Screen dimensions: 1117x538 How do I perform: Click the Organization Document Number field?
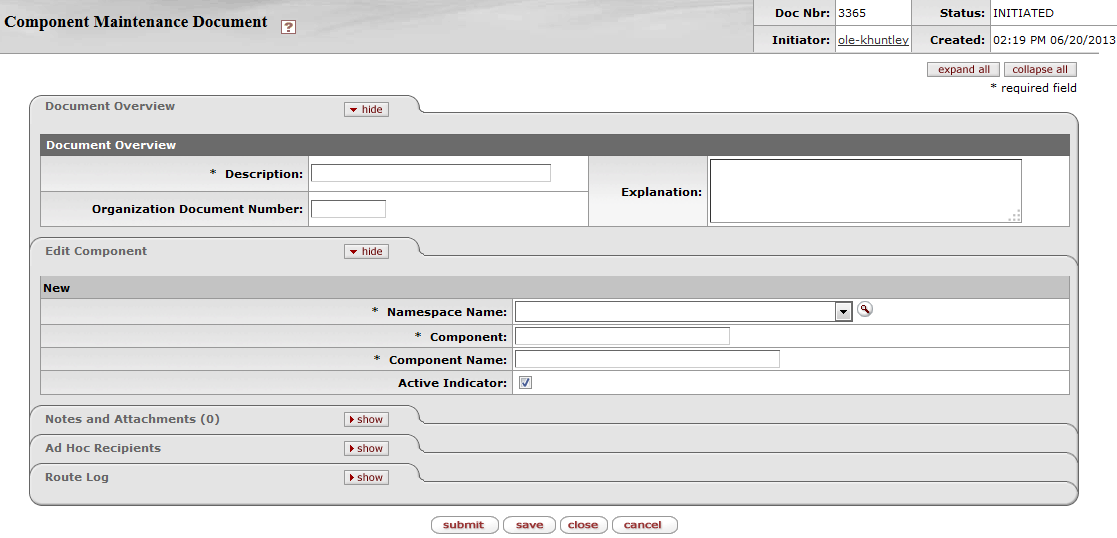click(x=348, y=209)
